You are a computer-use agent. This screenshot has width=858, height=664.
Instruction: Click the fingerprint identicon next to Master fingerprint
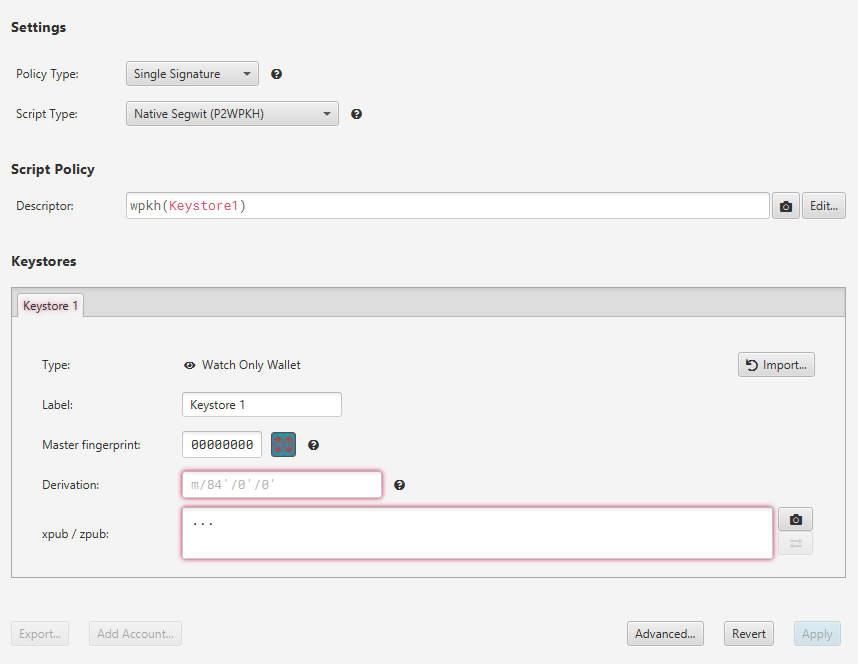coord(284,445)
